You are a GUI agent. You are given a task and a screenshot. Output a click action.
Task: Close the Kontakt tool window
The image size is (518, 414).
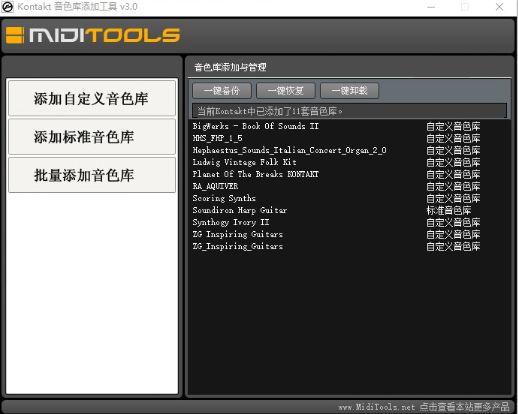tap(499, 7)
